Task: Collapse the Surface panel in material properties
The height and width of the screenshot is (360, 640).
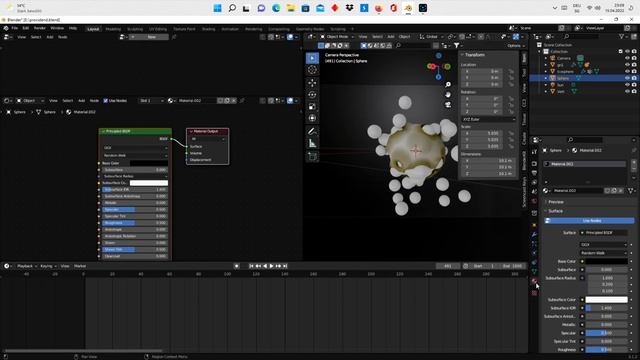Action: 555,211
